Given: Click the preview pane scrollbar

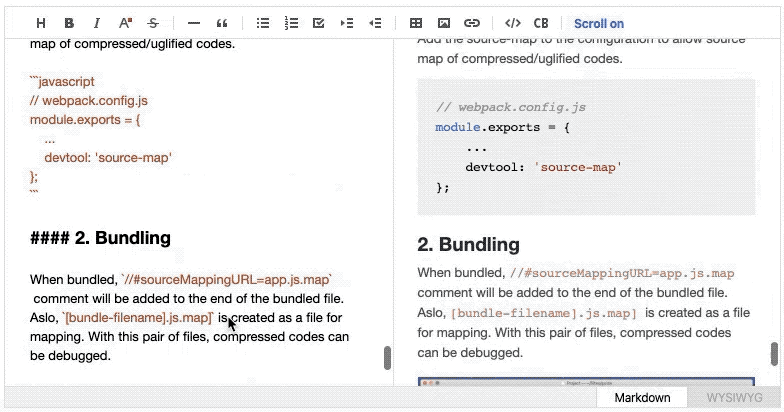Looking at the screenshot, I should [x=774, y=354].
